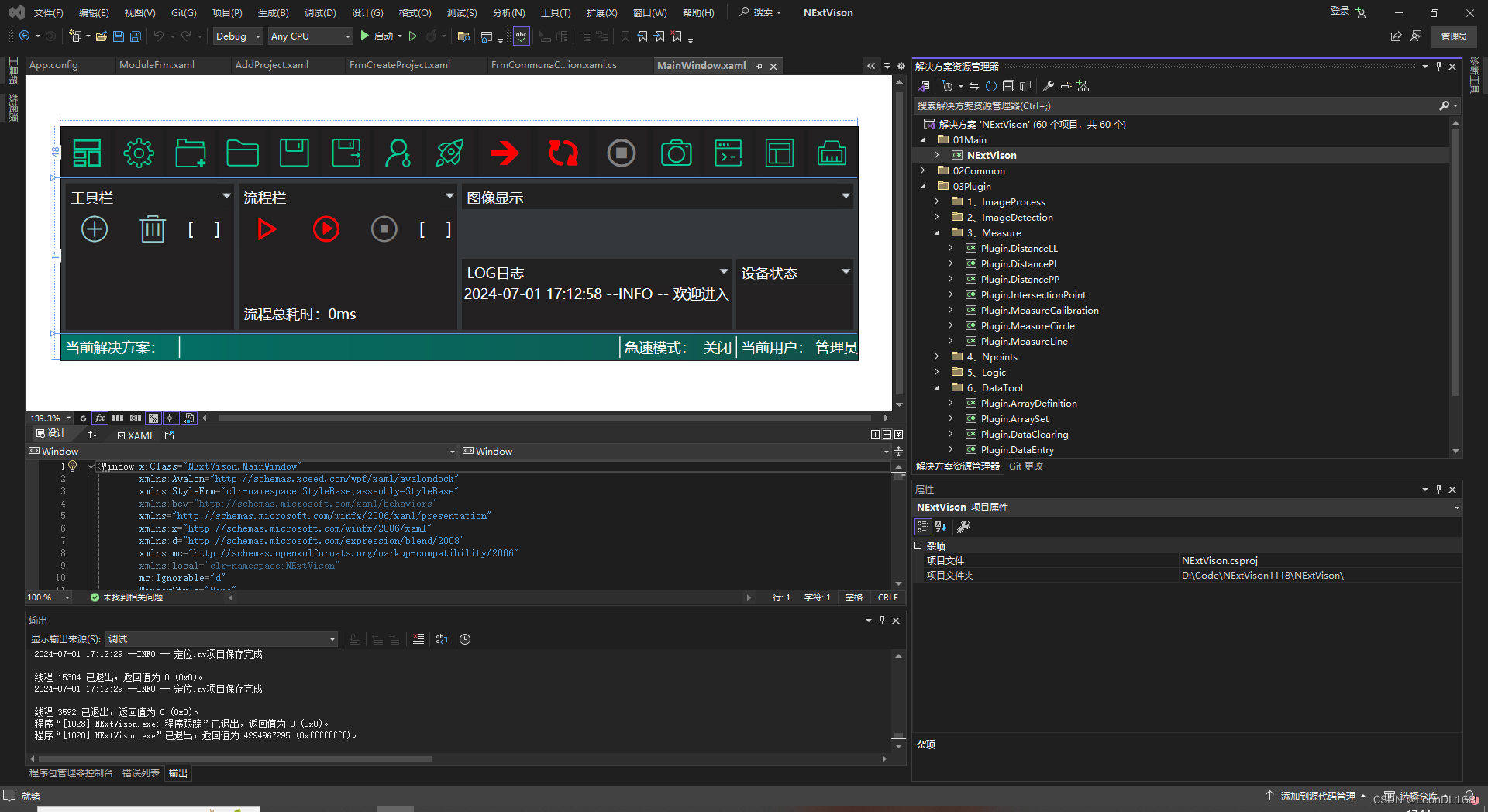This screenshot has height=812, width=1488.
Task: Collapse all nodes via Solution Explorer icon
Action: (1008, 86)
